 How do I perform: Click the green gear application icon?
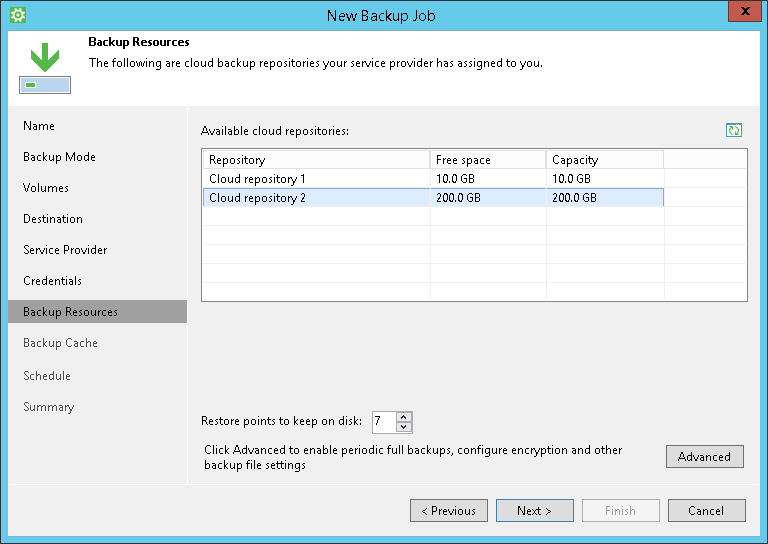tap(18, 15)
